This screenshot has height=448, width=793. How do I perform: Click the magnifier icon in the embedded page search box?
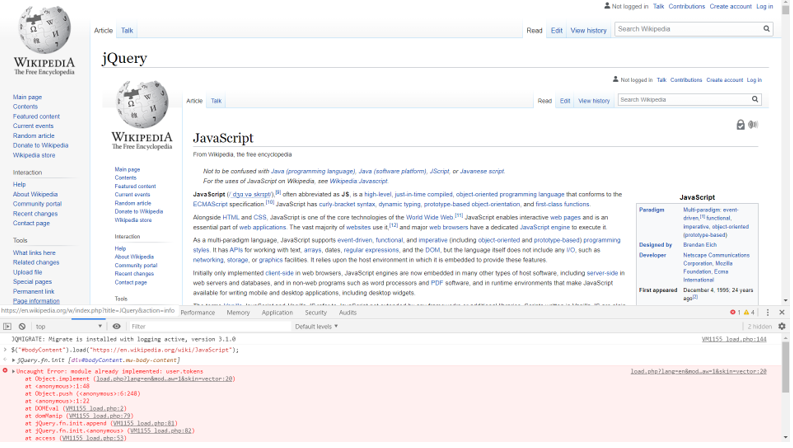pos(757,100)
